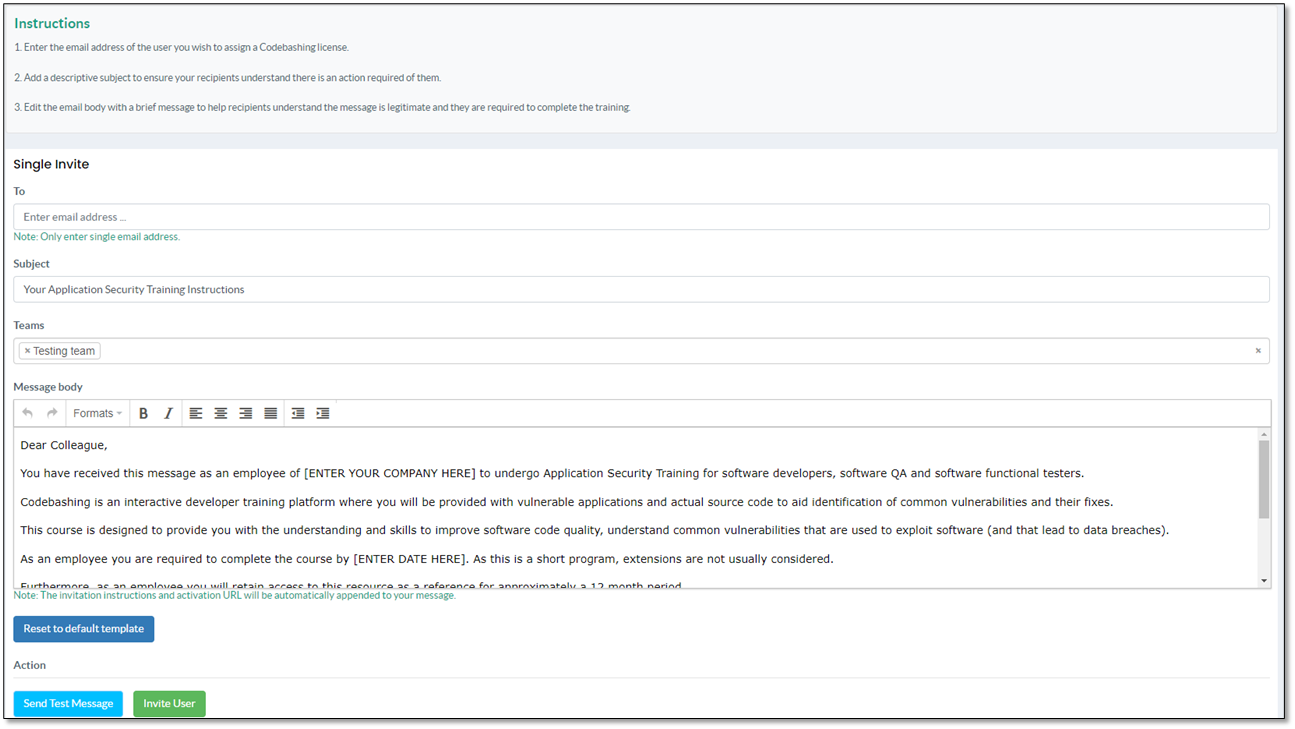The image size is (1295, 729).
Task: Click 'This course is designed' paragraph
Action: [x=595, y=530]
